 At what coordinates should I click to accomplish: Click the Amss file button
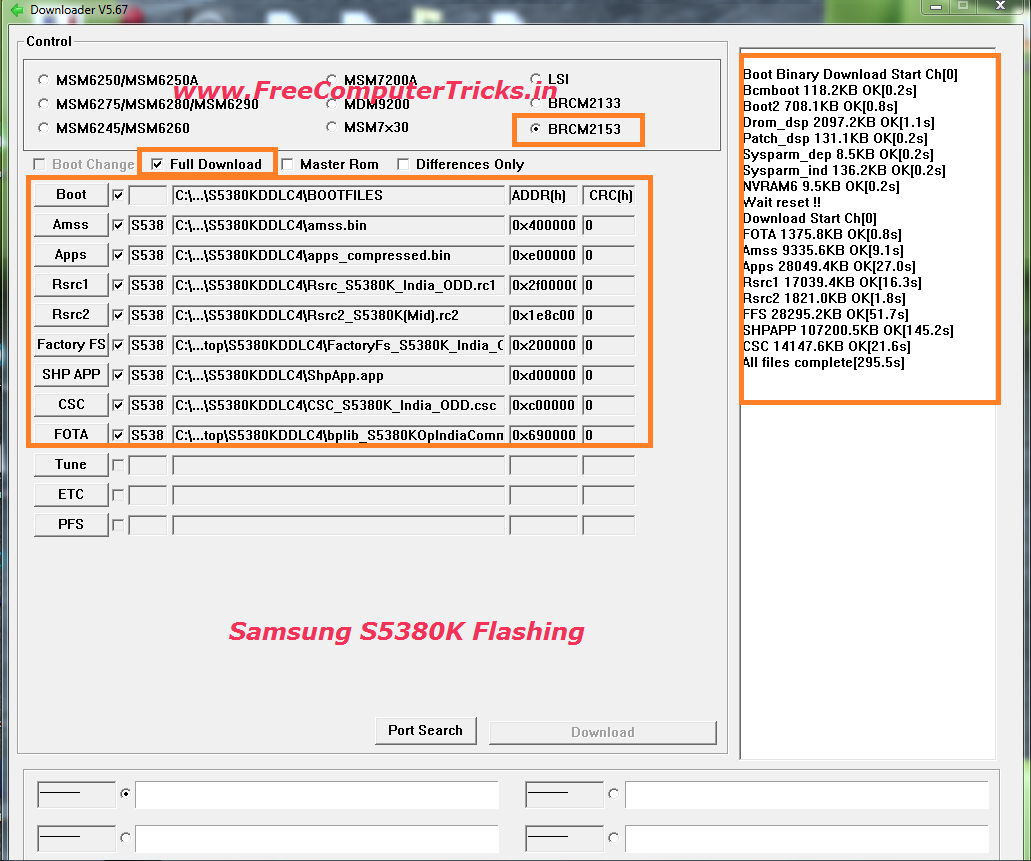pyautogui.click(x=71, y=225)
